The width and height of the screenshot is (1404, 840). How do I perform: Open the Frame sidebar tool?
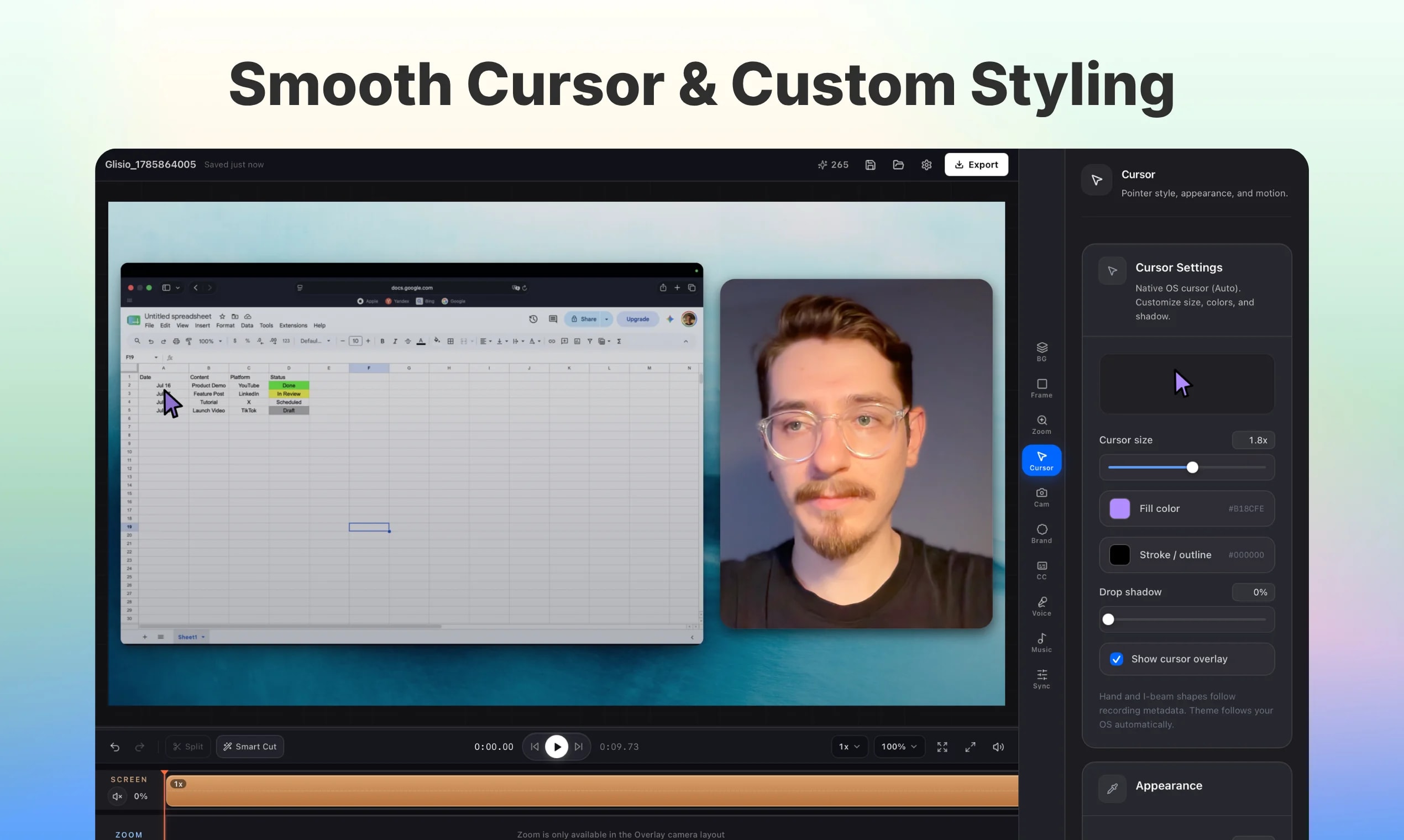coord(1041,389)
